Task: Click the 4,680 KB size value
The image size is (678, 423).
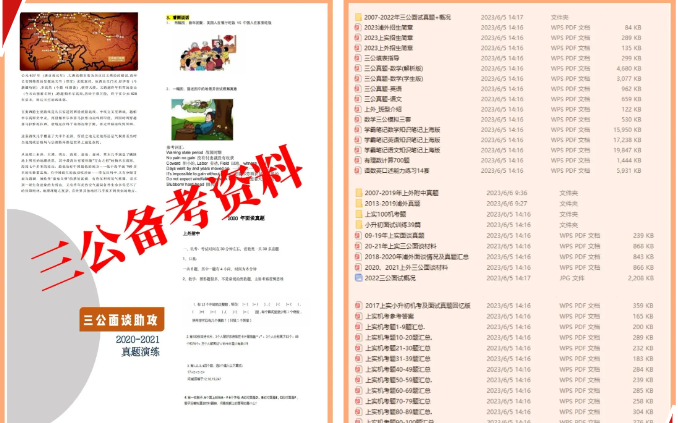Action: [629, 68]
